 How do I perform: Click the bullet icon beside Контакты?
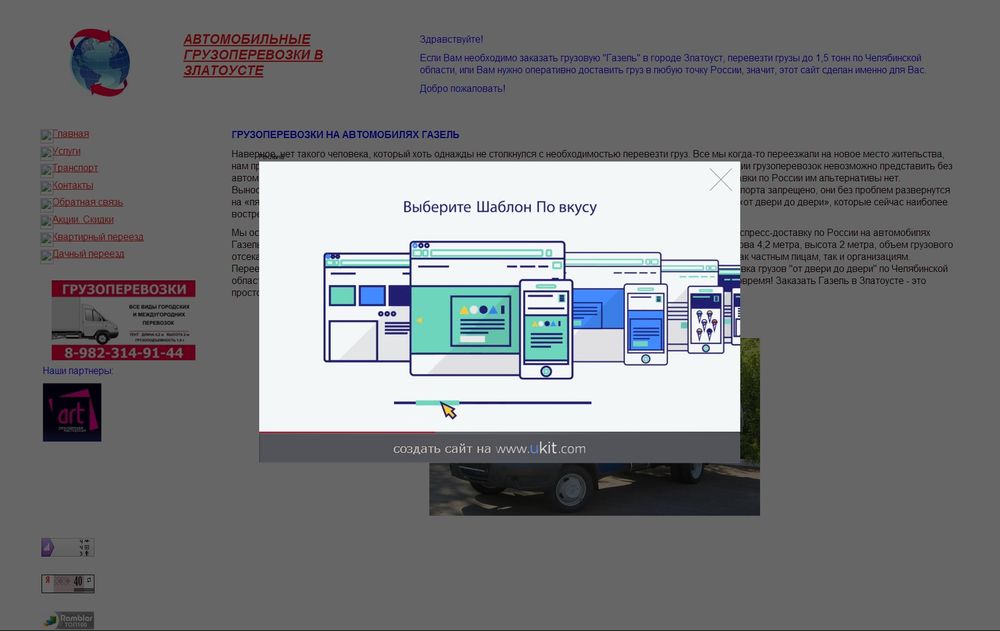(x=47, y=187)
